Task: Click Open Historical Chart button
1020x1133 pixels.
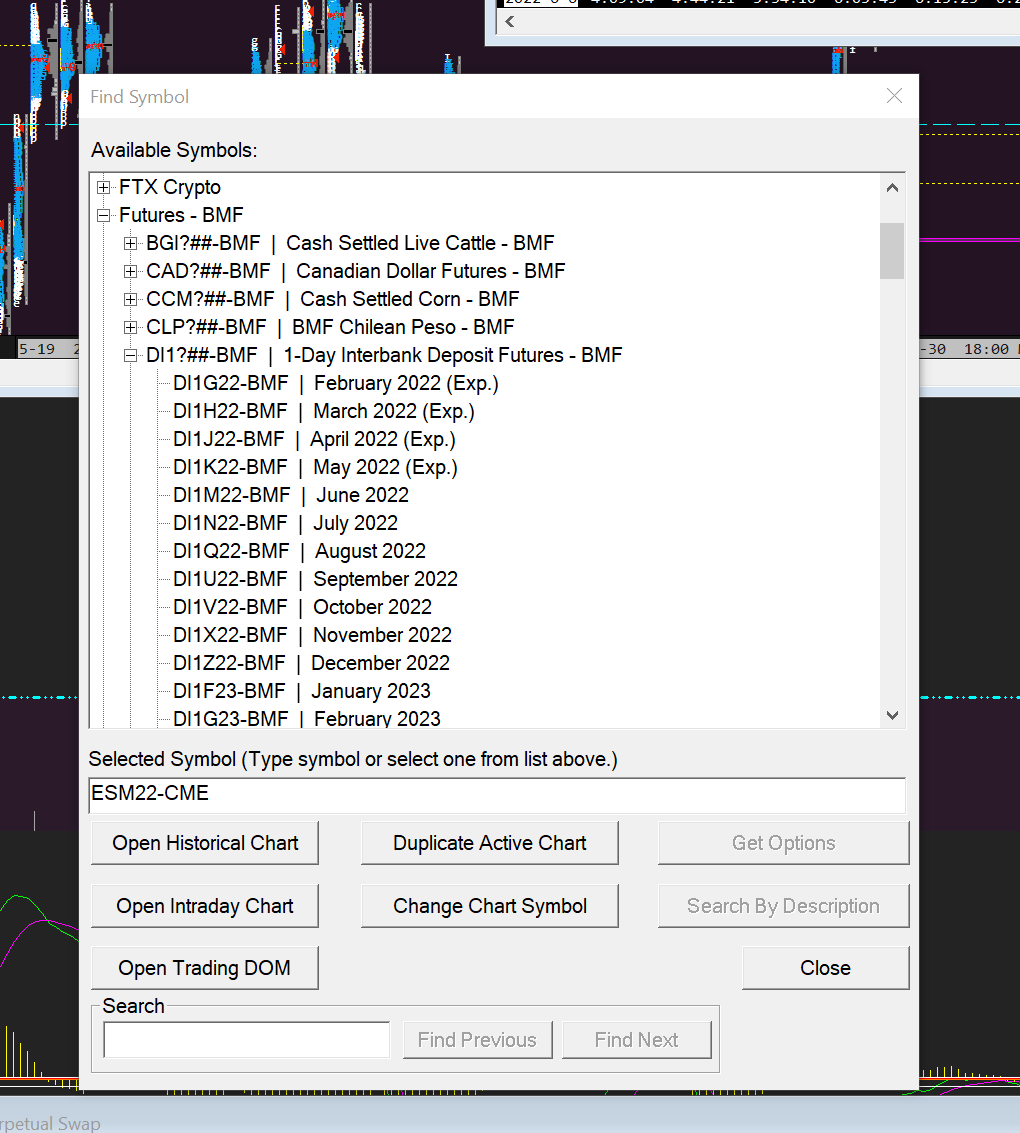Action: click(x=205, y=843)
